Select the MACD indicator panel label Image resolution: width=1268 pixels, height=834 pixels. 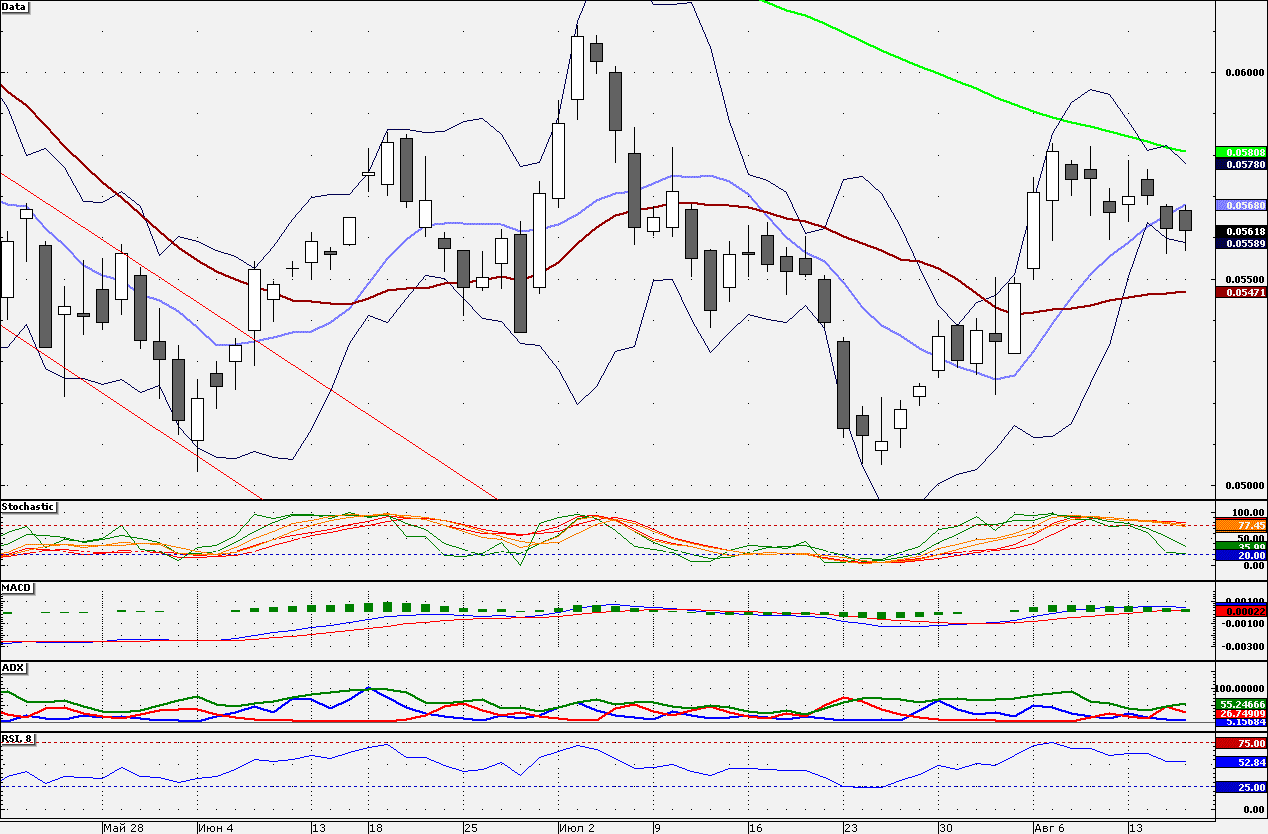point(16,587)
